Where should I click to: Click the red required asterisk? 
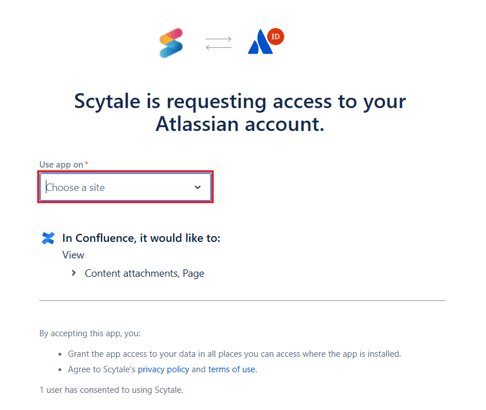pyautogui.click(x=86, y=163)
